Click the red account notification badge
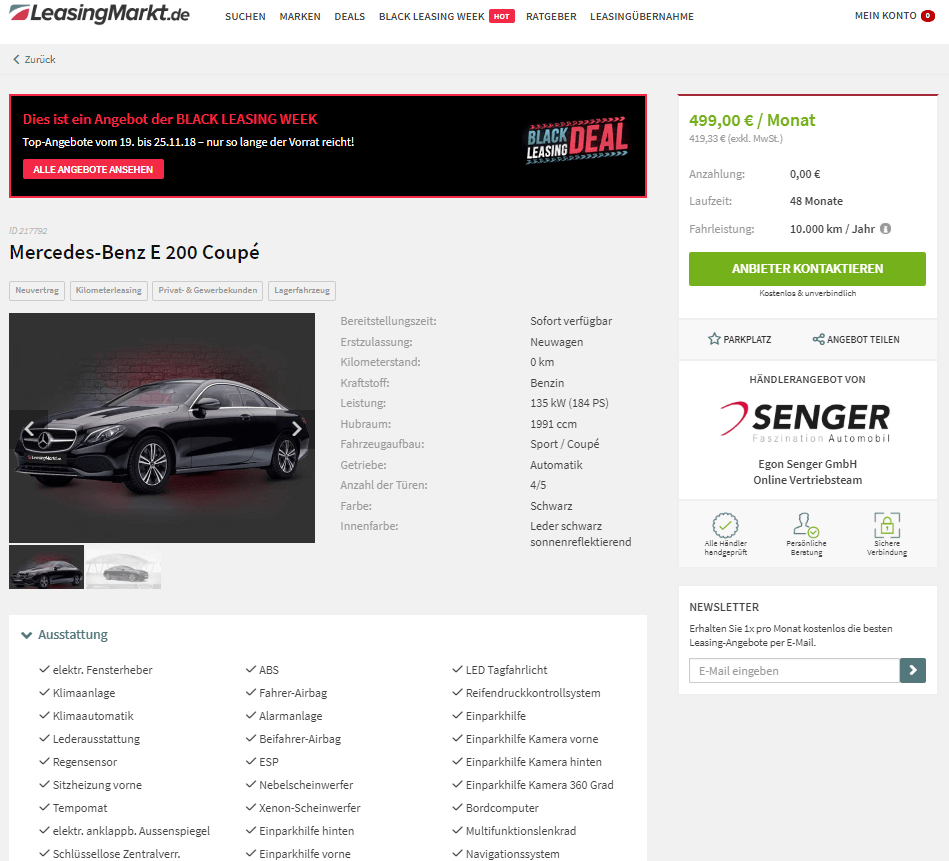949x861 pixels. click(928, 16)
